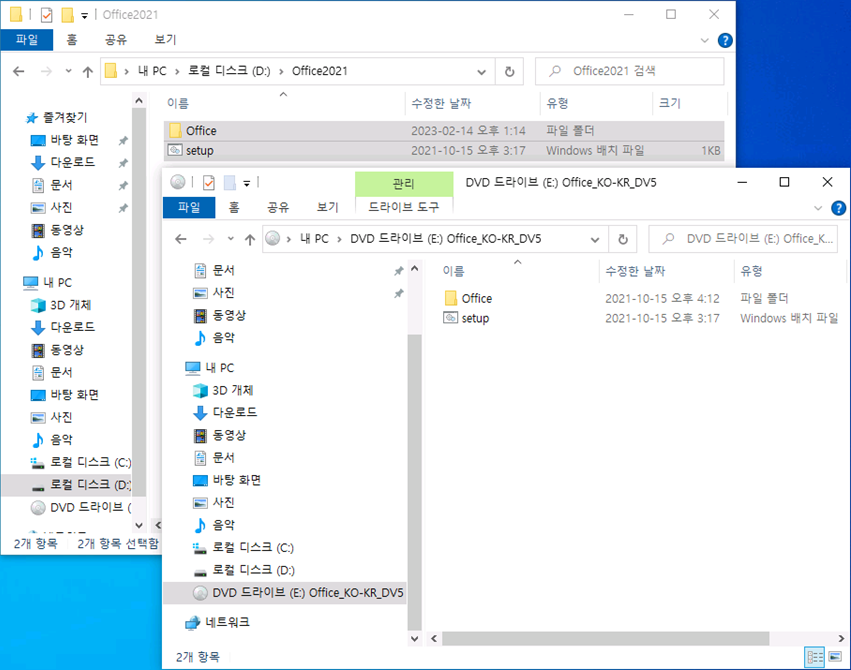Select pinned 바탕 화면 in Office2021 favorites
851x670 pixels.
pos(65,140)
